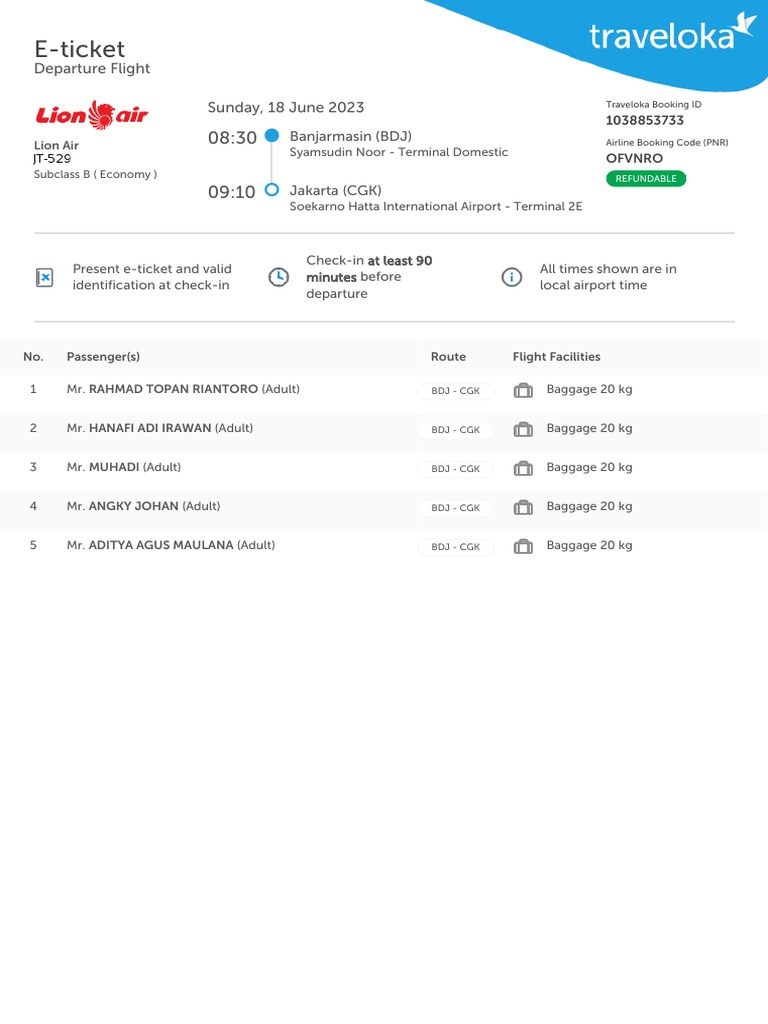Click baggage icon for Angky Johan
Screen dimensions: 768x1024
[x=523, y=507]
